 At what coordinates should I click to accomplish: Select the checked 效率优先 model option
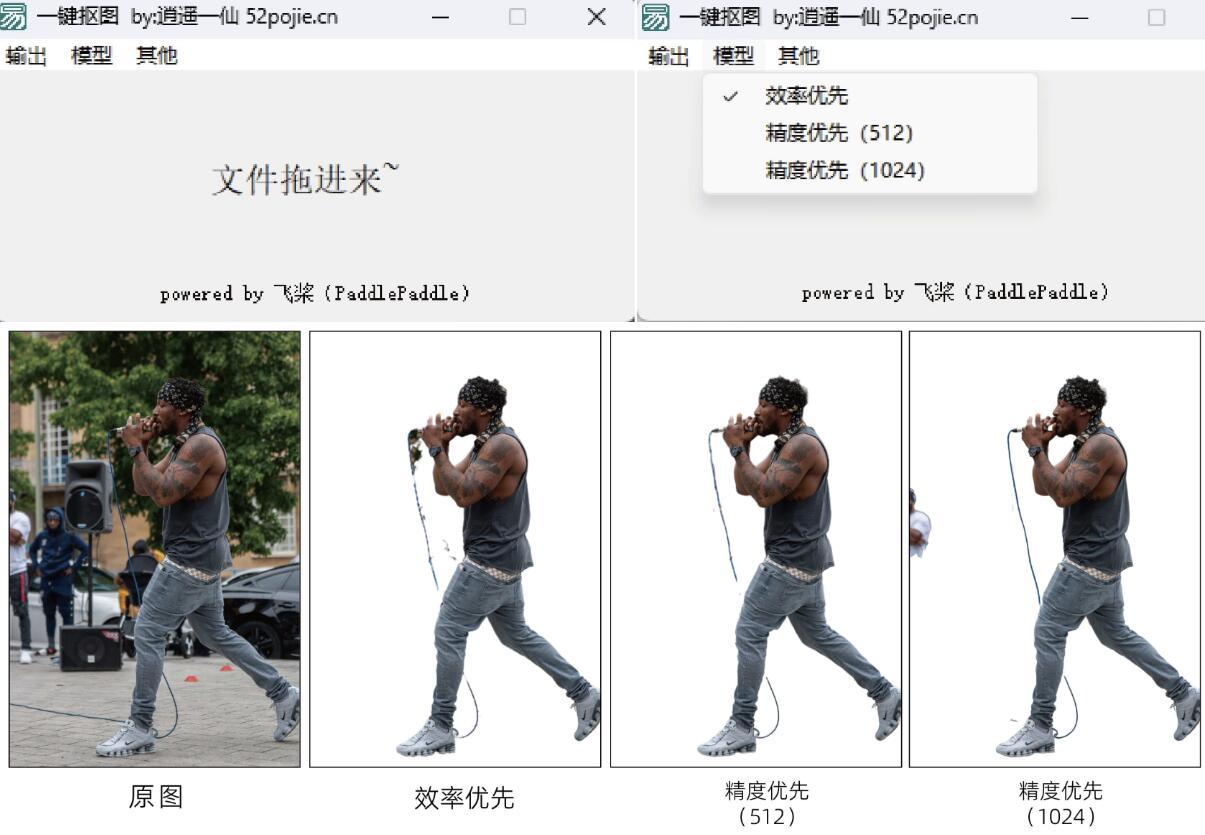(806, 96)
